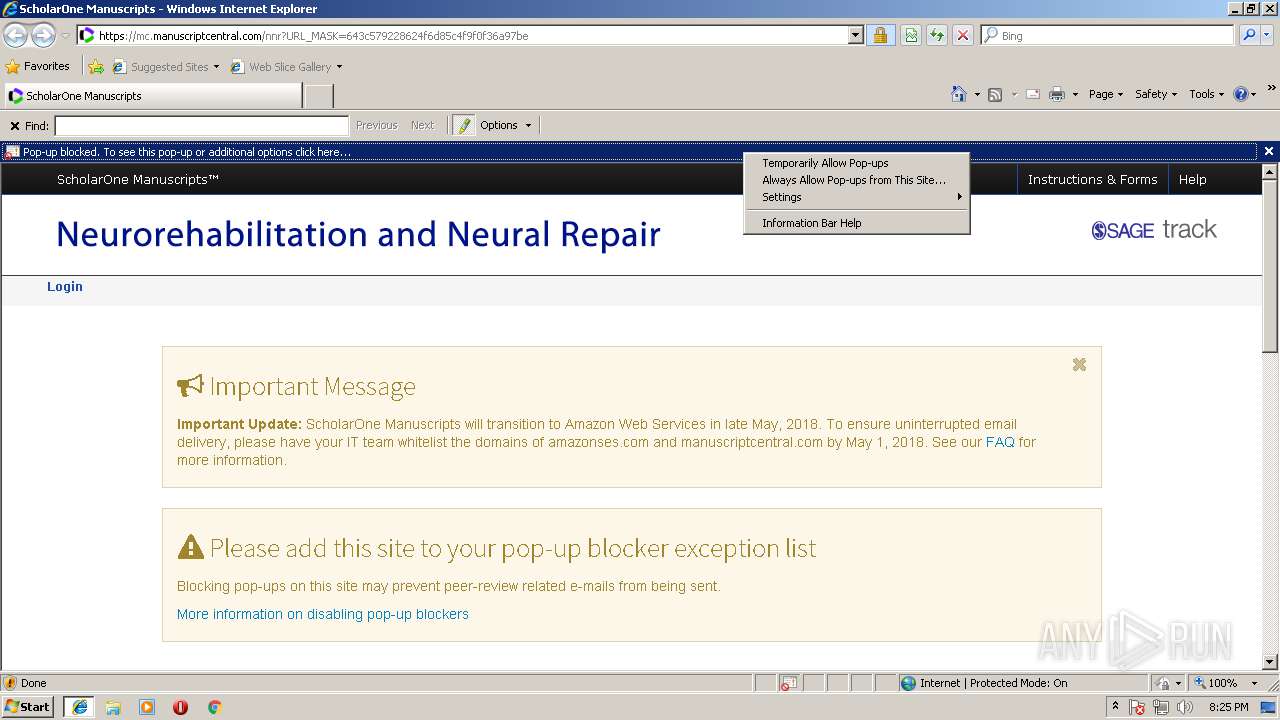
Task: Focus the Find text field
Action: coord(201,126)
